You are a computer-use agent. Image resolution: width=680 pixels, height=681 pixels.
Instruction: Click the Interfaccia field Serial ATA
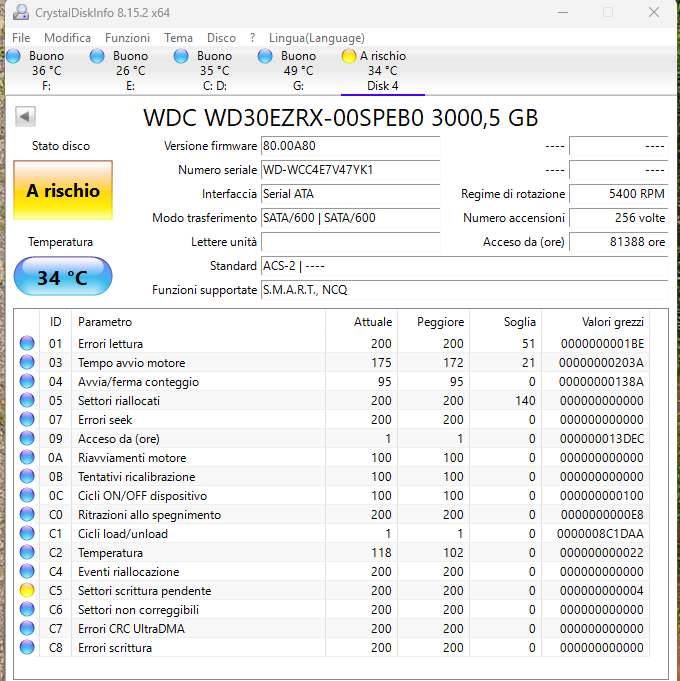pos(350,194)
